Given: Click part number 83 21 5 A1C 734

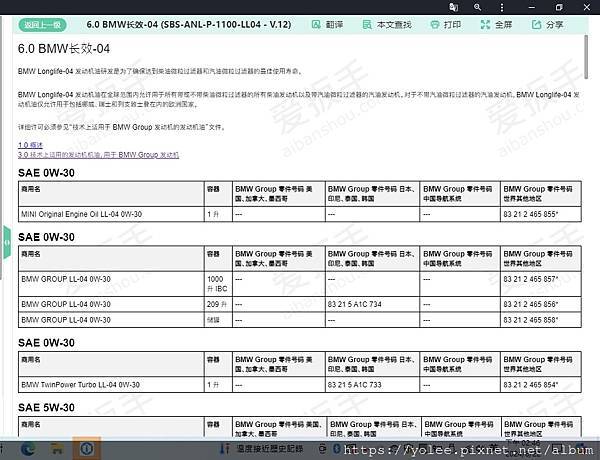Looking at the screenshot, I should [355, 304].
